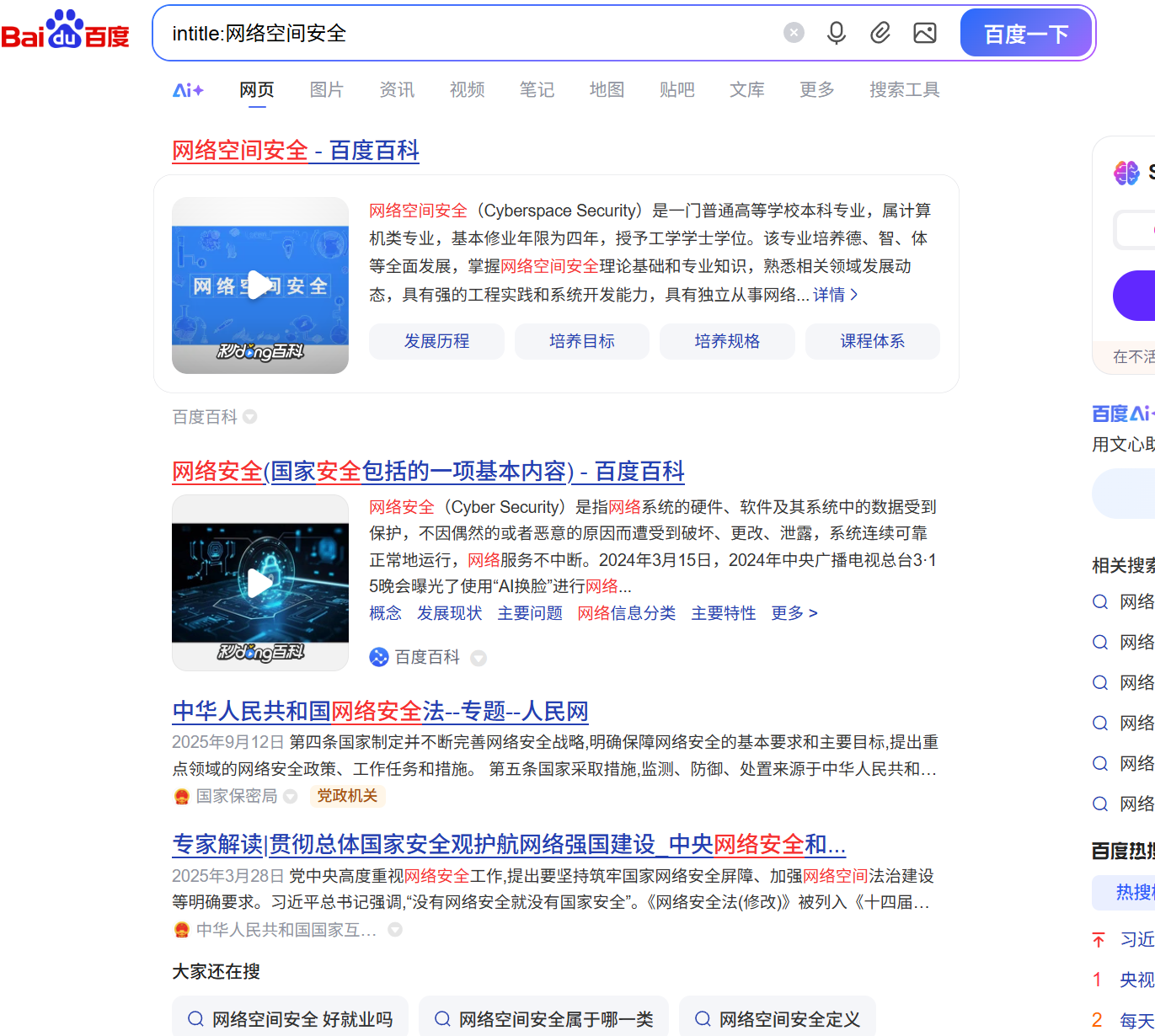Click the 党政机关 tag
The height and width of the screenshot is (1036, 1155).
tap(347, 796)
